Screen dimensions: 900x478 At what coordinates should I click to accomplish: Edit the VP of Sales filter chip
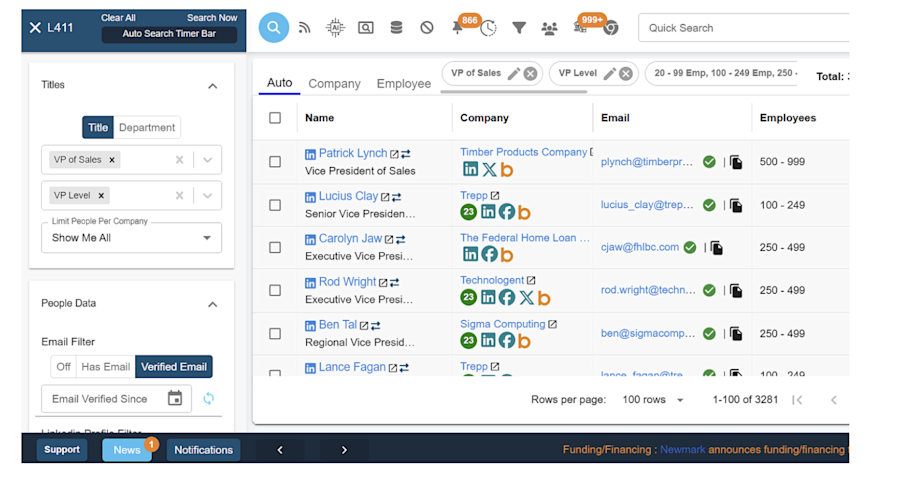click(x=514, y=73)
